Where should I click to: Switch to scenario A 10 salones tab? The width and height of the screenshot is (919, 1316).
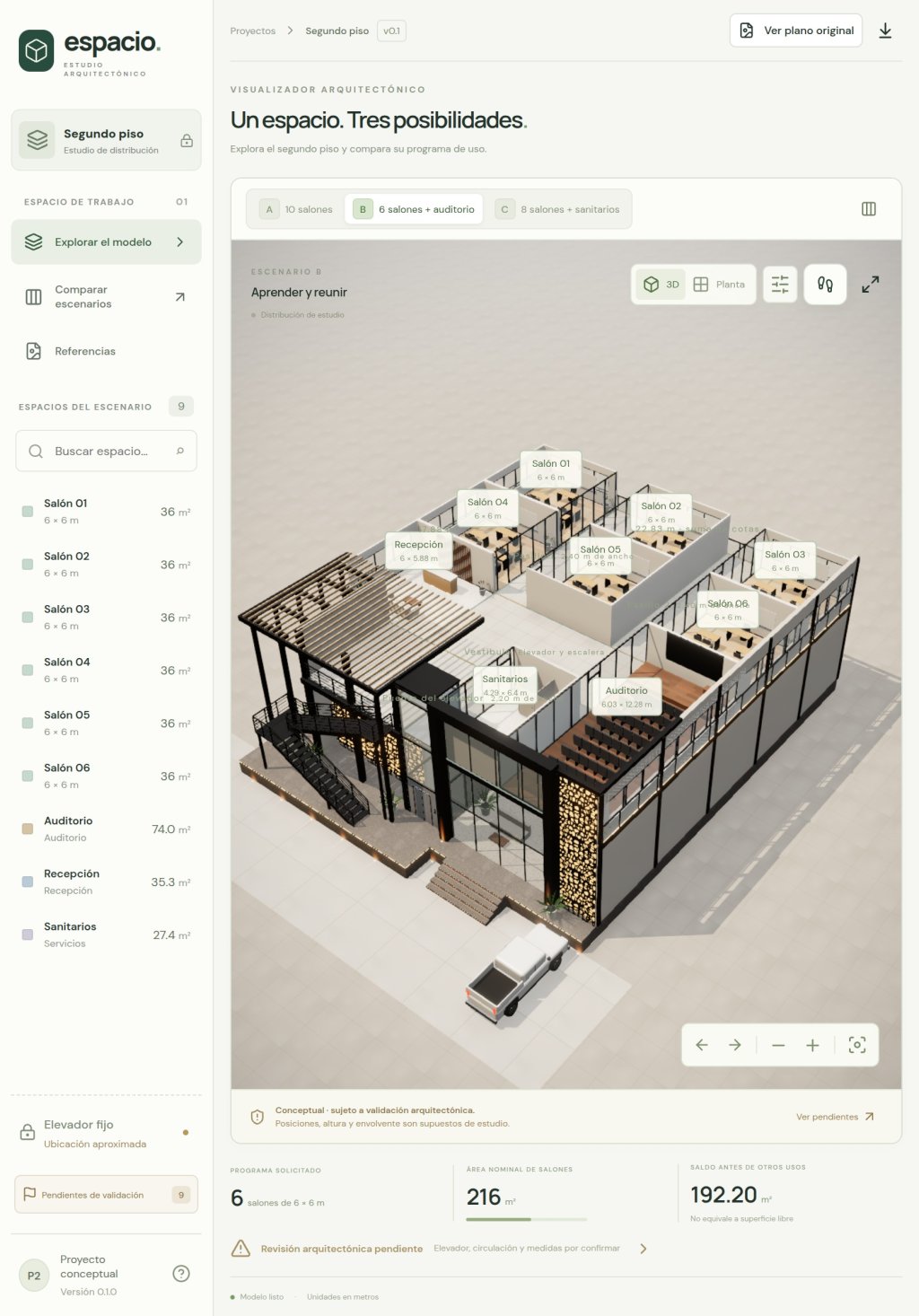click(x=297, y=209)
